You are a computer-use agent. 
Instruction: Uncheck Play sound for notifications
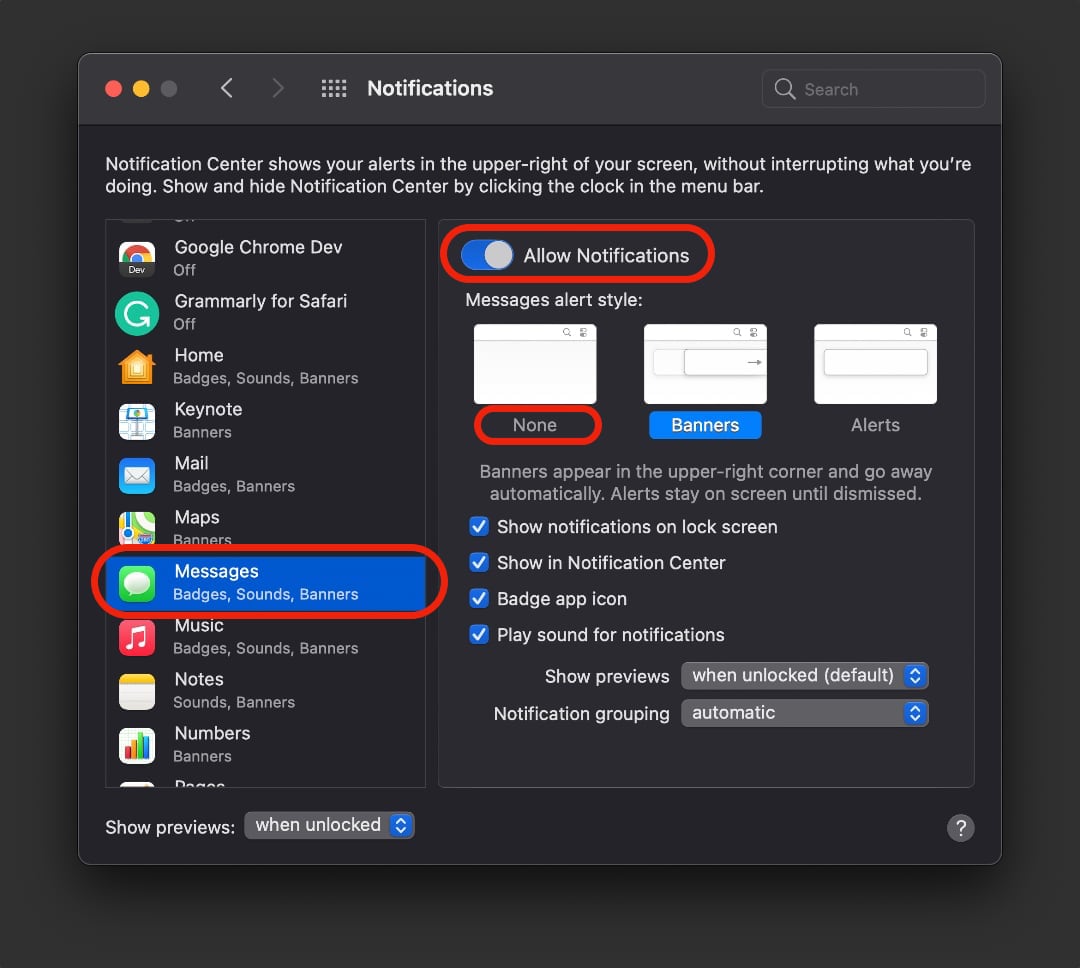[x=479, y=634]
